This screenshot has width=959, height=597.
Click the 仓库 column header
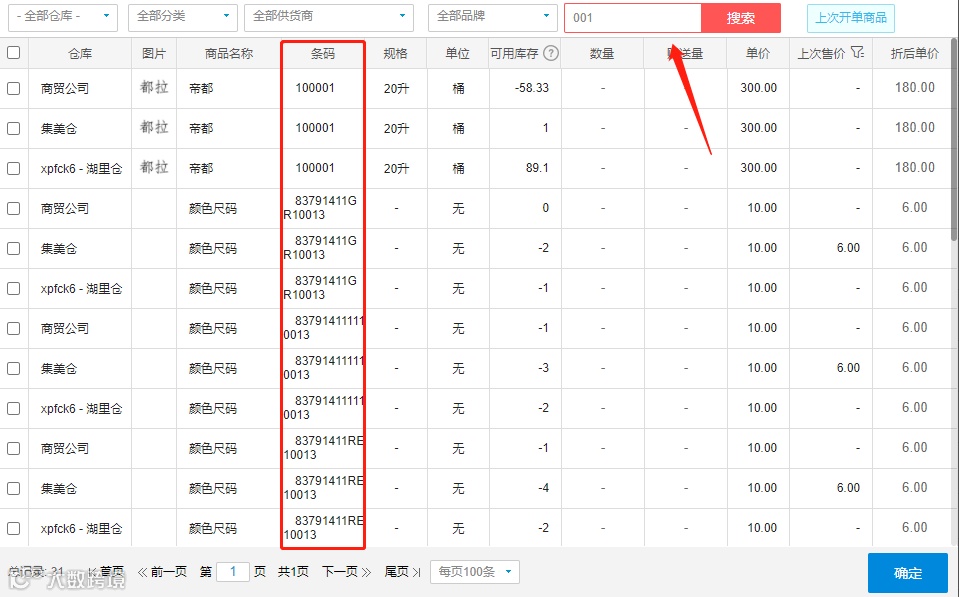80,54
